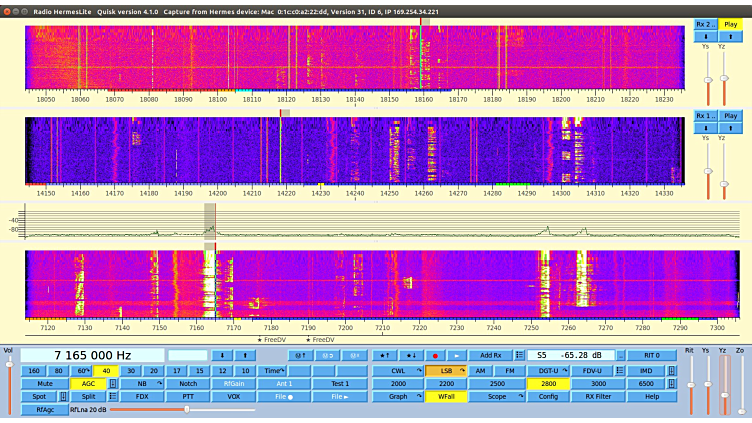Enable the PTT button
Viewport: 752px width, 423px height.
pos(189,396)
